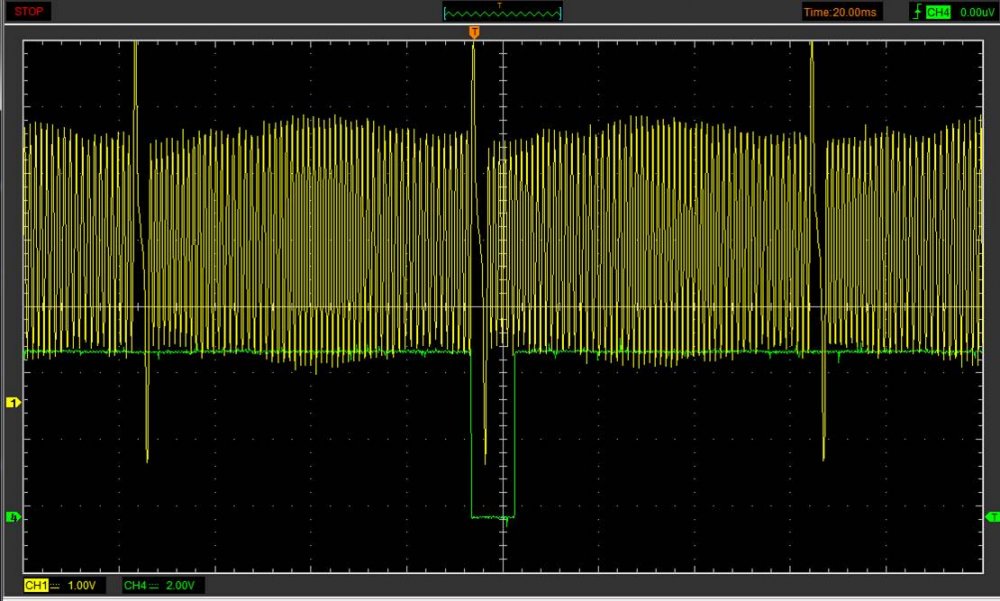Image resolution: width=1000 pixels, height=601 pixels.
Task: Click the green trigger level arrow on right edge
Action: (991, 516)
